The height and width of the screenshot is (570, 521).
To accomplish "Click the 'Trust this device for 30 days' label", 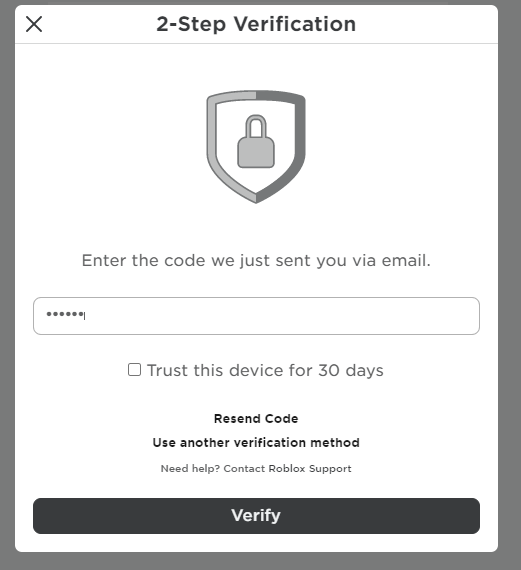I will [x=265, y=370].
